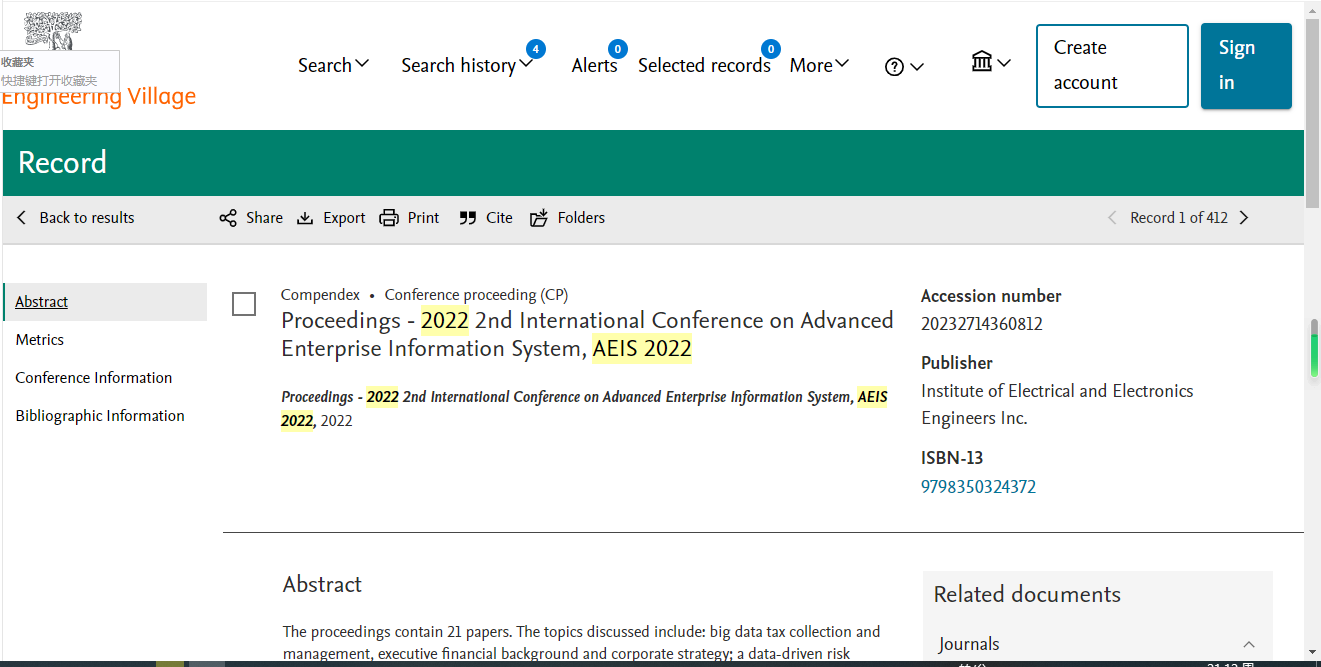1321x667 pixels.
Task: Open the Alerts menu item
Action: tap(595, 65)
